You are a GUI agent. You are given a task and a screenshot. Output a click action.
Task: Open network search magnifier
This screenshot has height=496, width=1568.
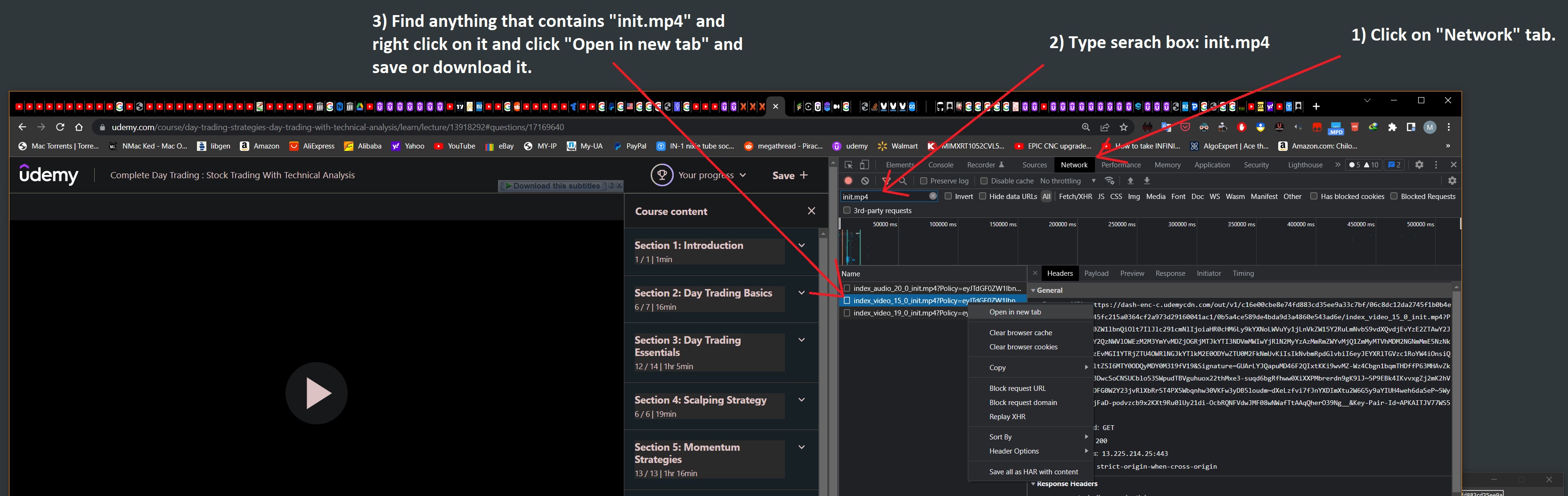coord(903,181)
